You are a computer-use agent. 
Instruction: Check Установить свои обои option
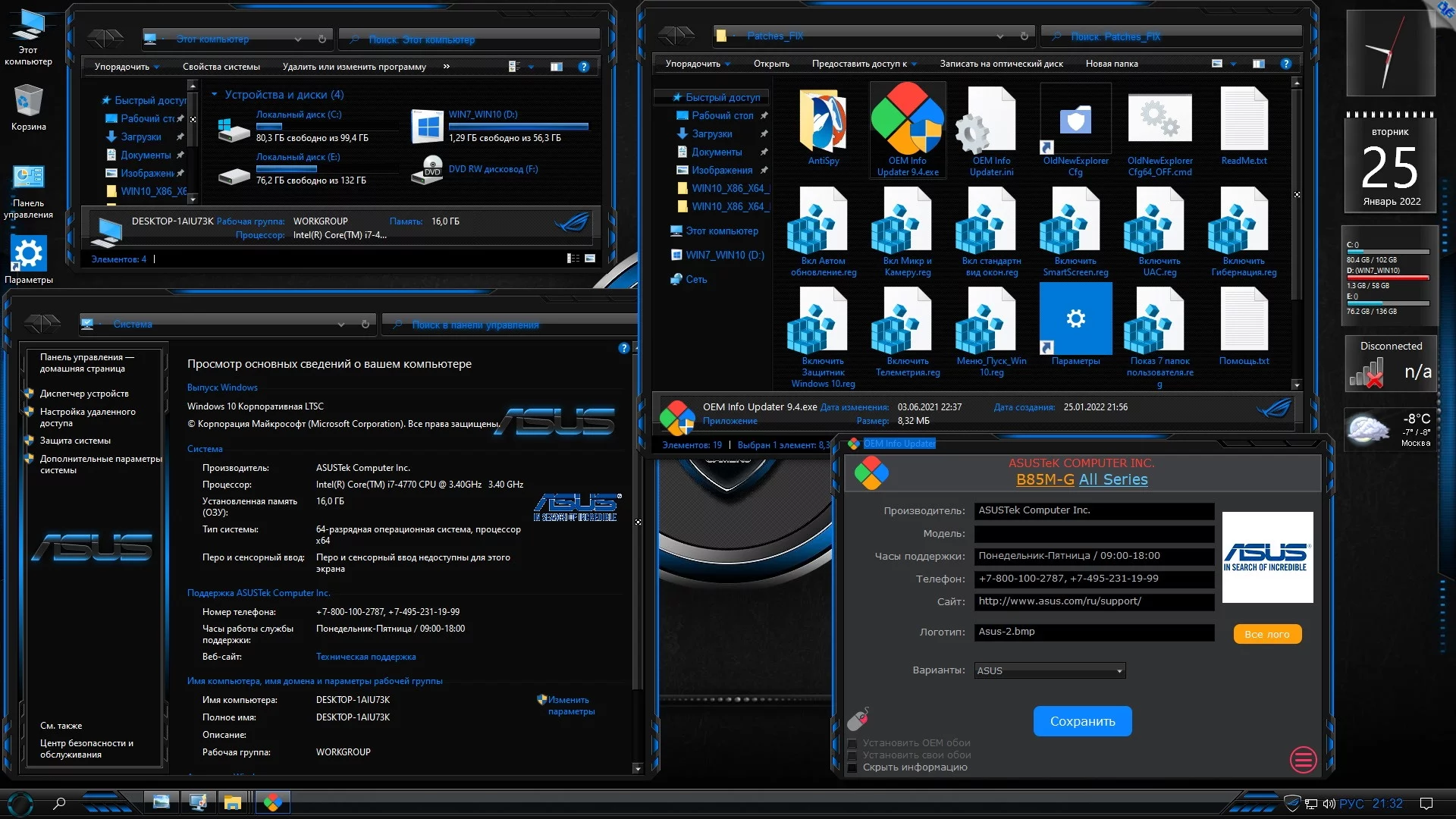852,755
